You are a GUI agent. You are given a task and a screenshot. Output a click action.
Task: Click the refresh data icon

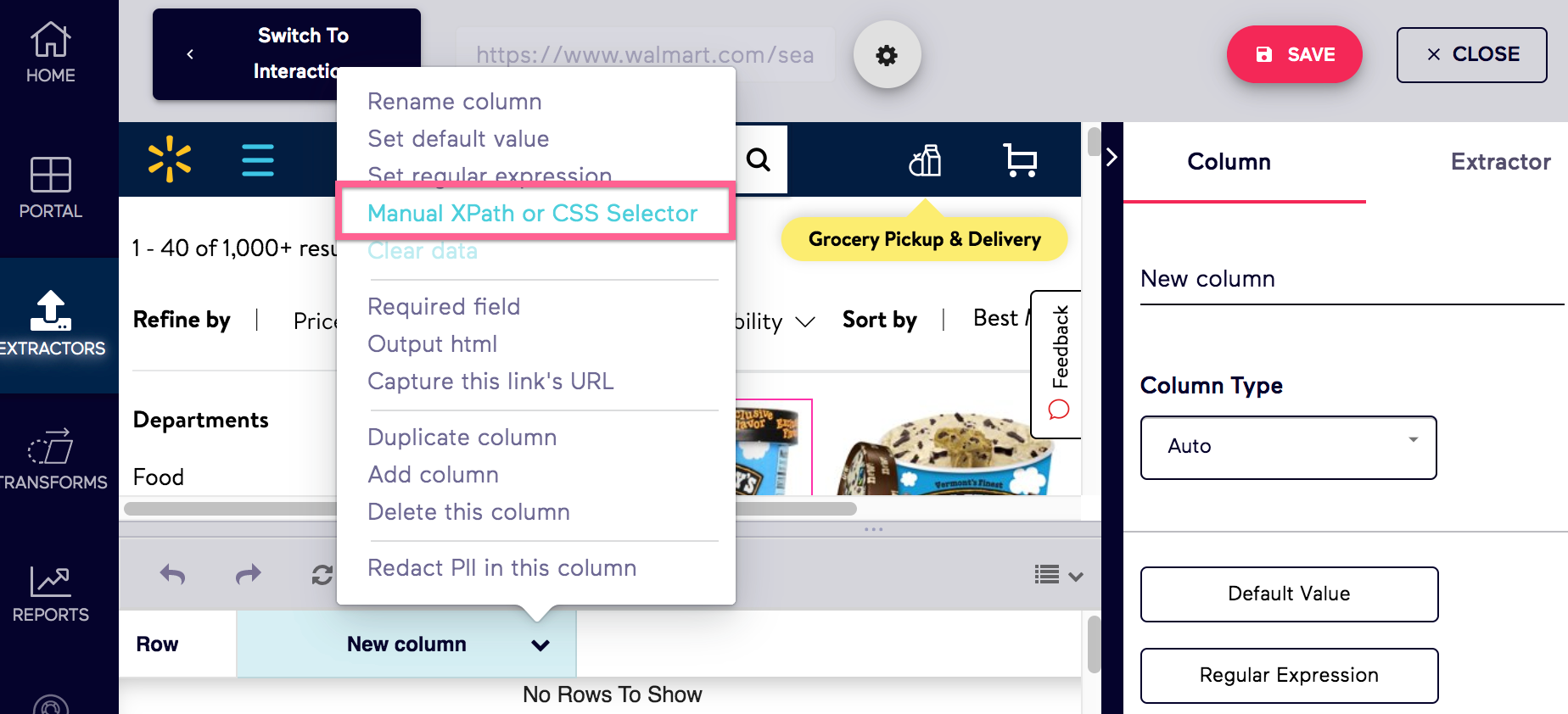(322, 576)
